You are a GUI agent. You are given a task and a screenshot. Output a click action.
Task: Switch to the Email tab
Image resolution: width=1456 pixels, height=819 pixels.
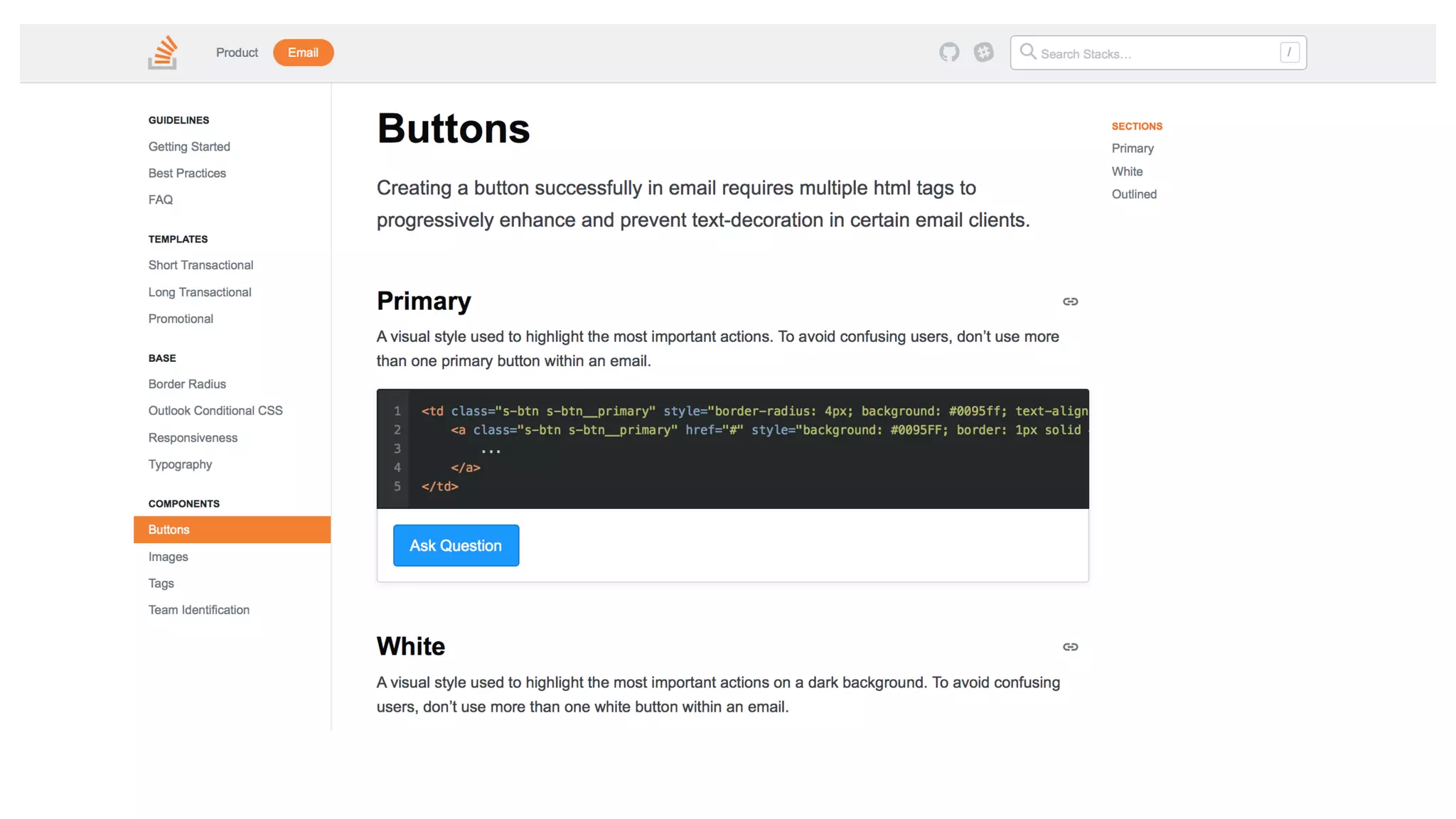click(x=303, y=53)
